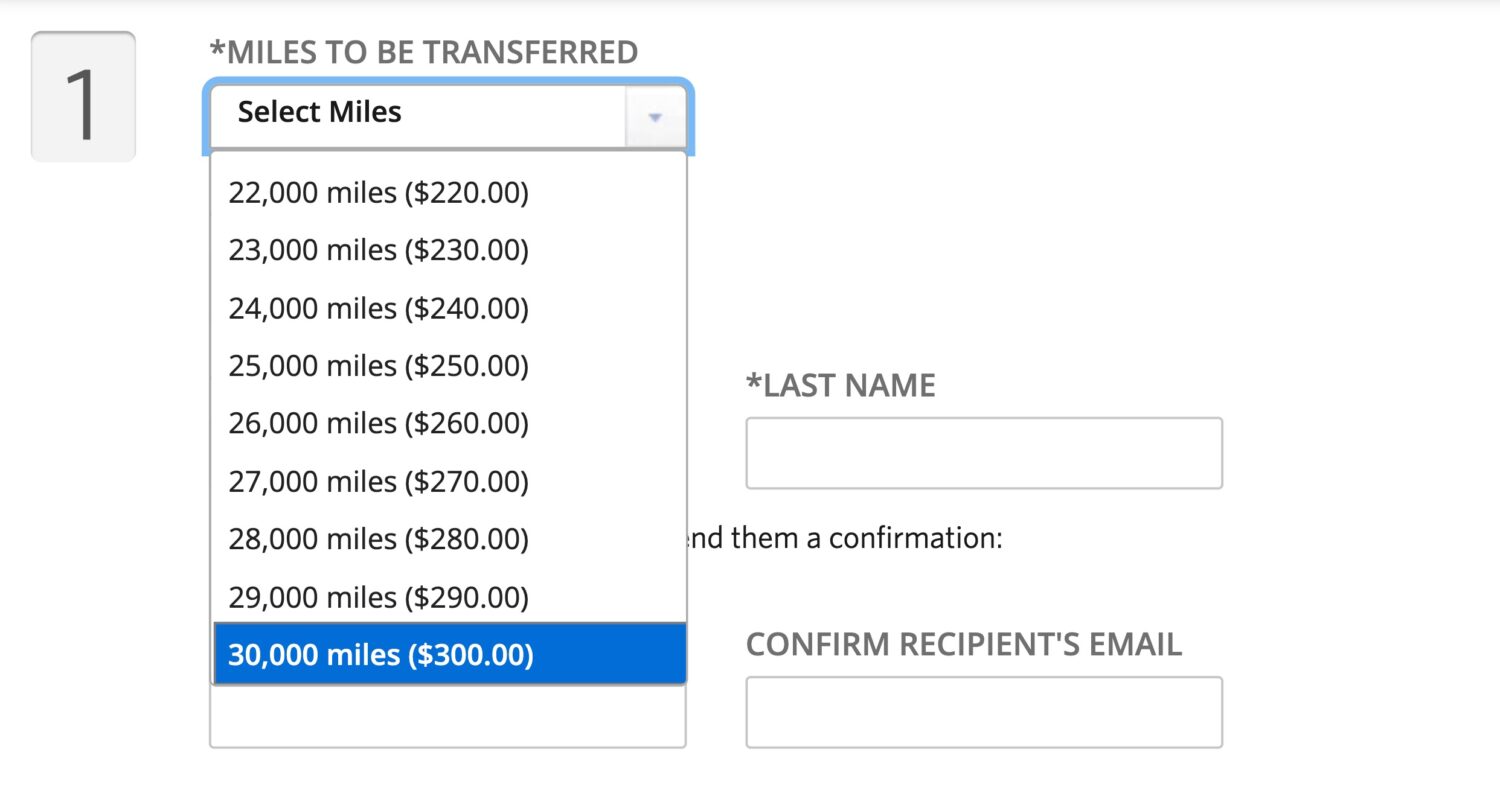Open the Select Miles dropdown arrow
This screenshot has height=793, width=1500.
click(x=655, y=116)
